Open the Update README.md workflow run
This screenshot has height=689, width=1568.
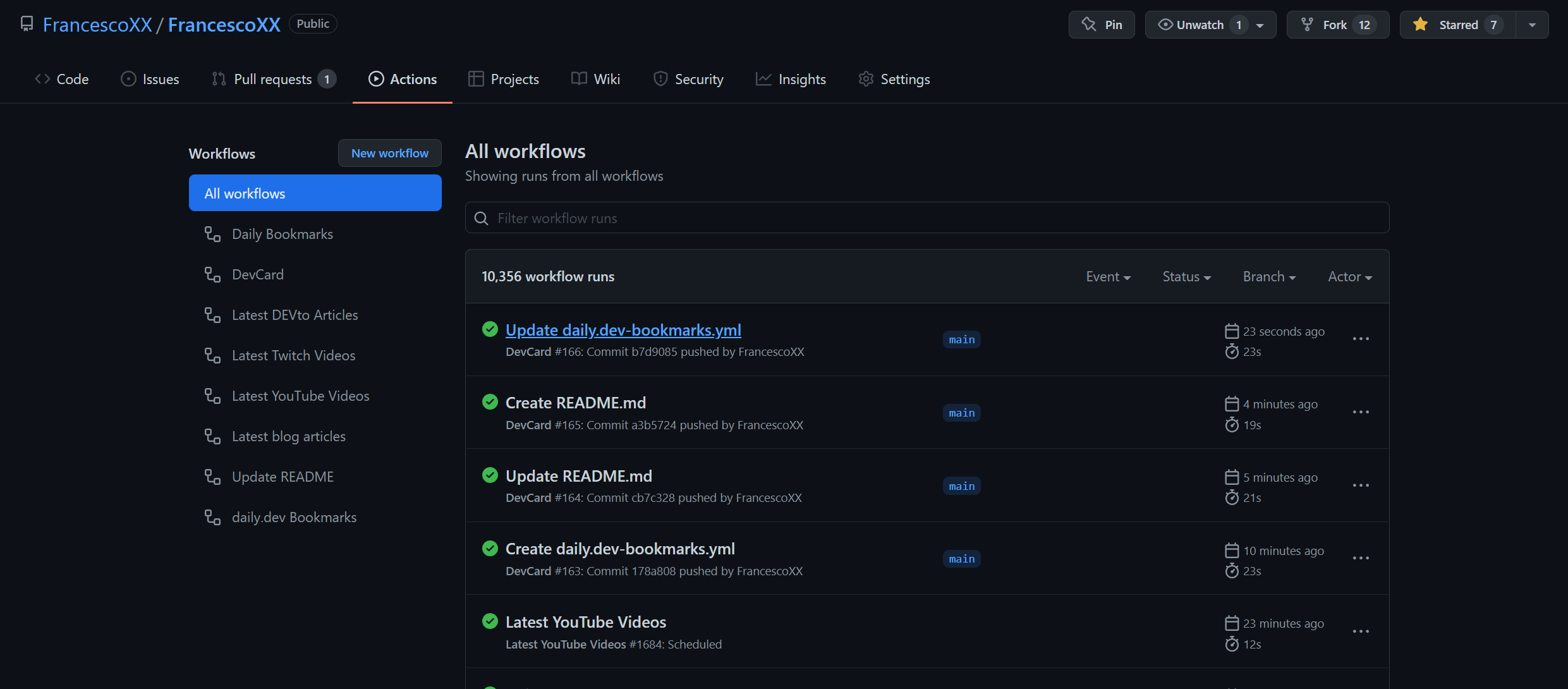(x=579, y=476)
